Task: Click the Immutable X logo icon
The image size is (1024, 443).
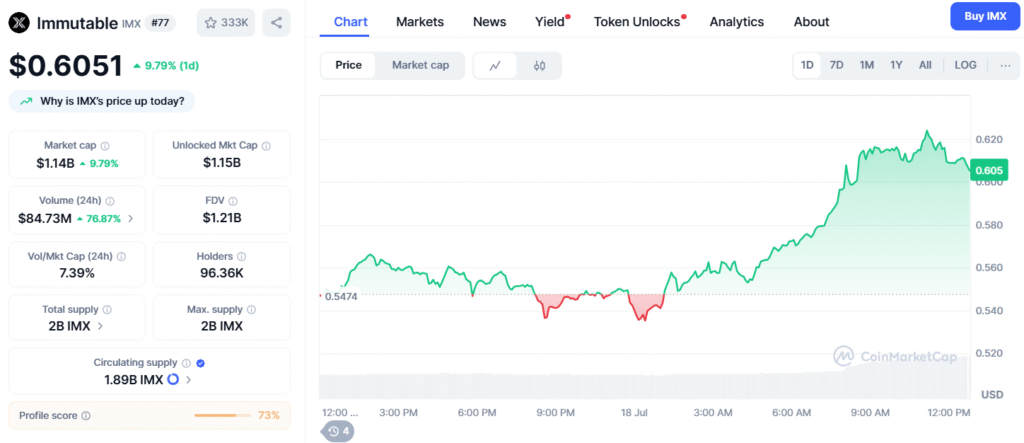Action: 19,23
